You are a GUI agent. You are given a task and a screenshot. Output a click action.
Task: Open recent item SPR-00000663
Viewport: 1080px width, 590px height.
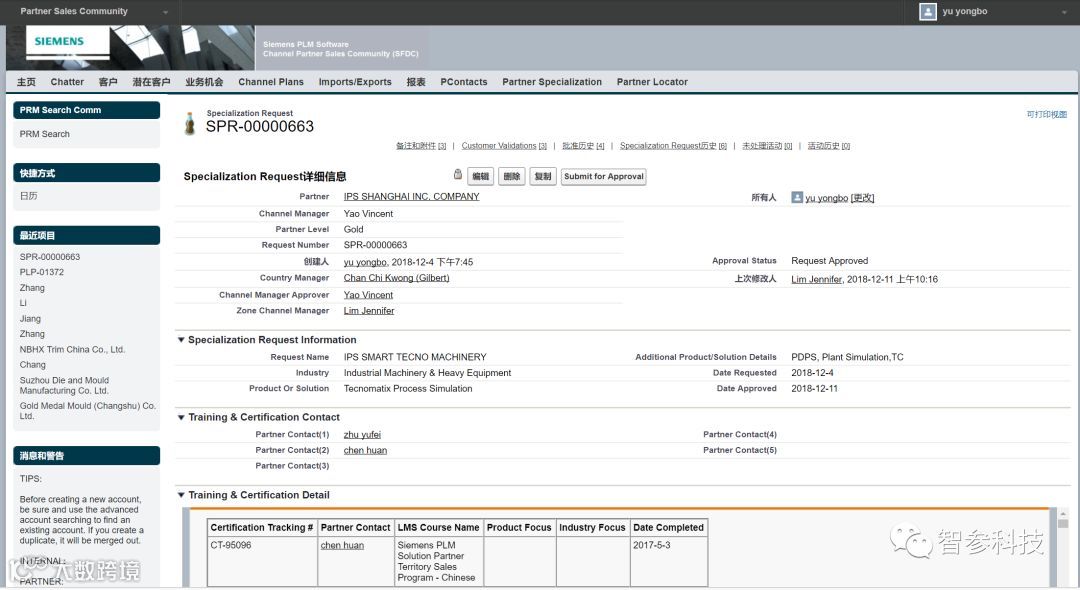click(x=50, y=257)
